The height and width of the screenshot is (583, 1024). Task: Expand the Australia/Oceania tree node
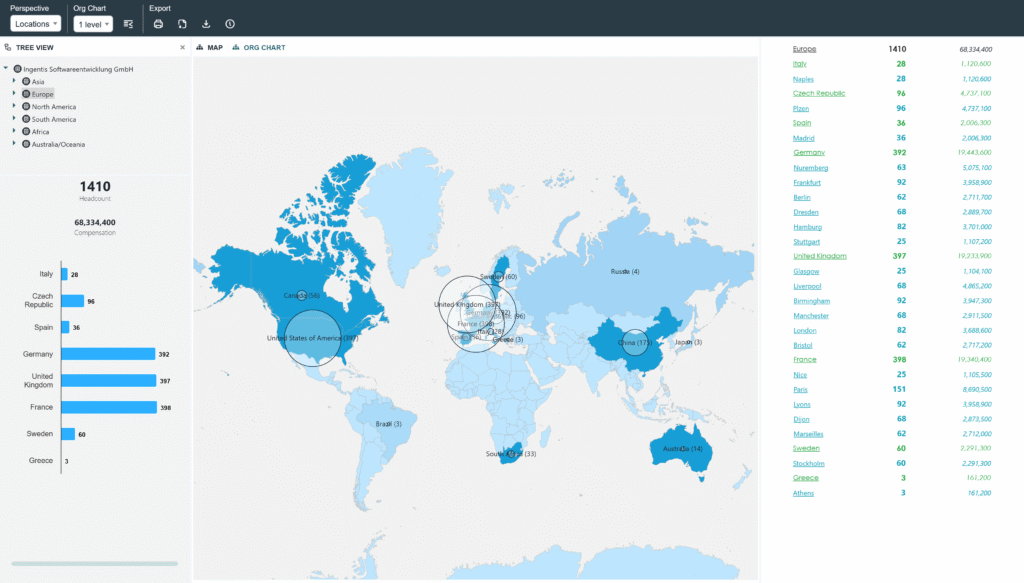pos(14,143)
